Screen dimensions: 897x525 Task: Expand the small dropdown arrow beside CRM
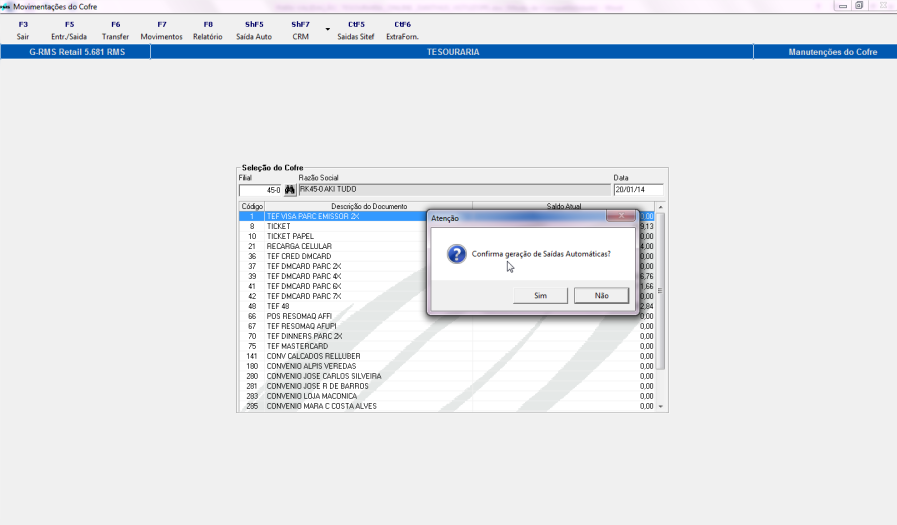328,29
